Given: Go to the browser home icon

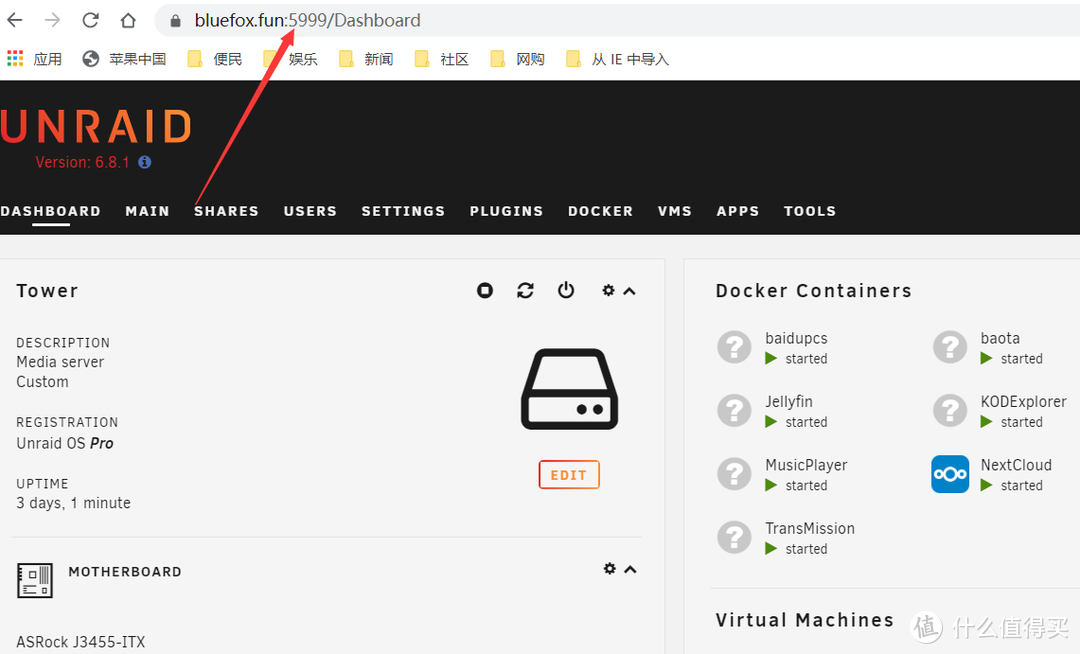Looking at the screenshot, I should point(128,20).
